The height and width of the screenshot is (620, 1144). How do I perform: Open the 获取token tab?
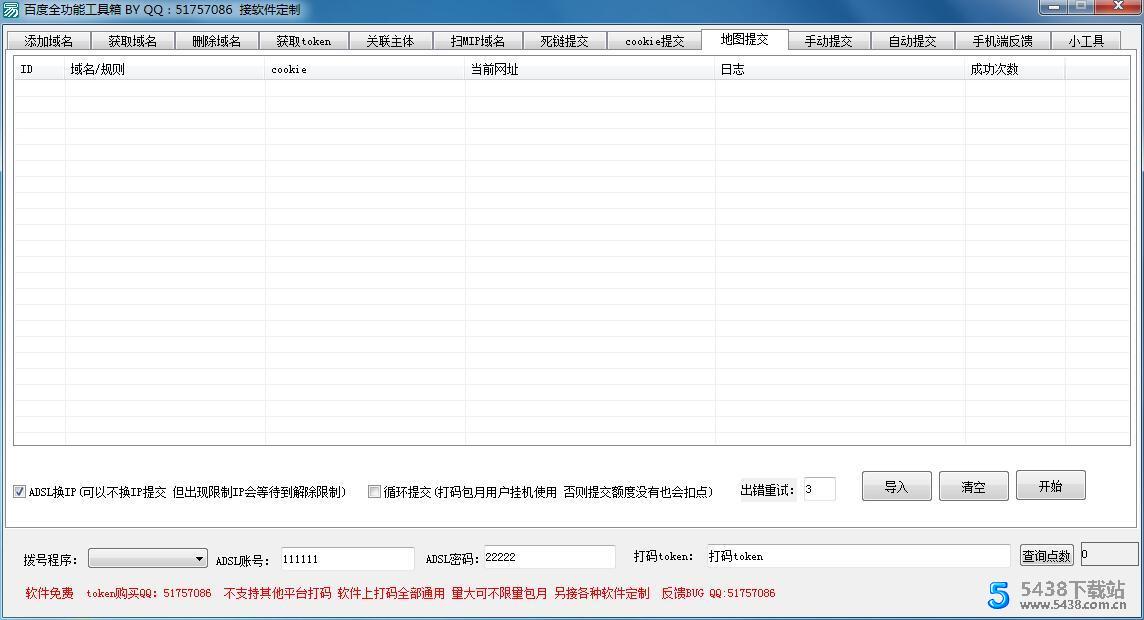click(303, 41)
